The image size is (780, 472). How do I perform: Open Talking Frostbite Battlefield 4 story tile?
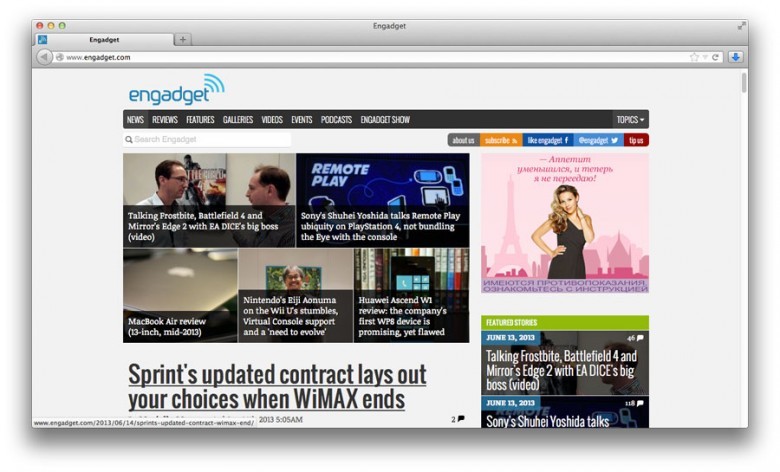(x=209, y=200)
